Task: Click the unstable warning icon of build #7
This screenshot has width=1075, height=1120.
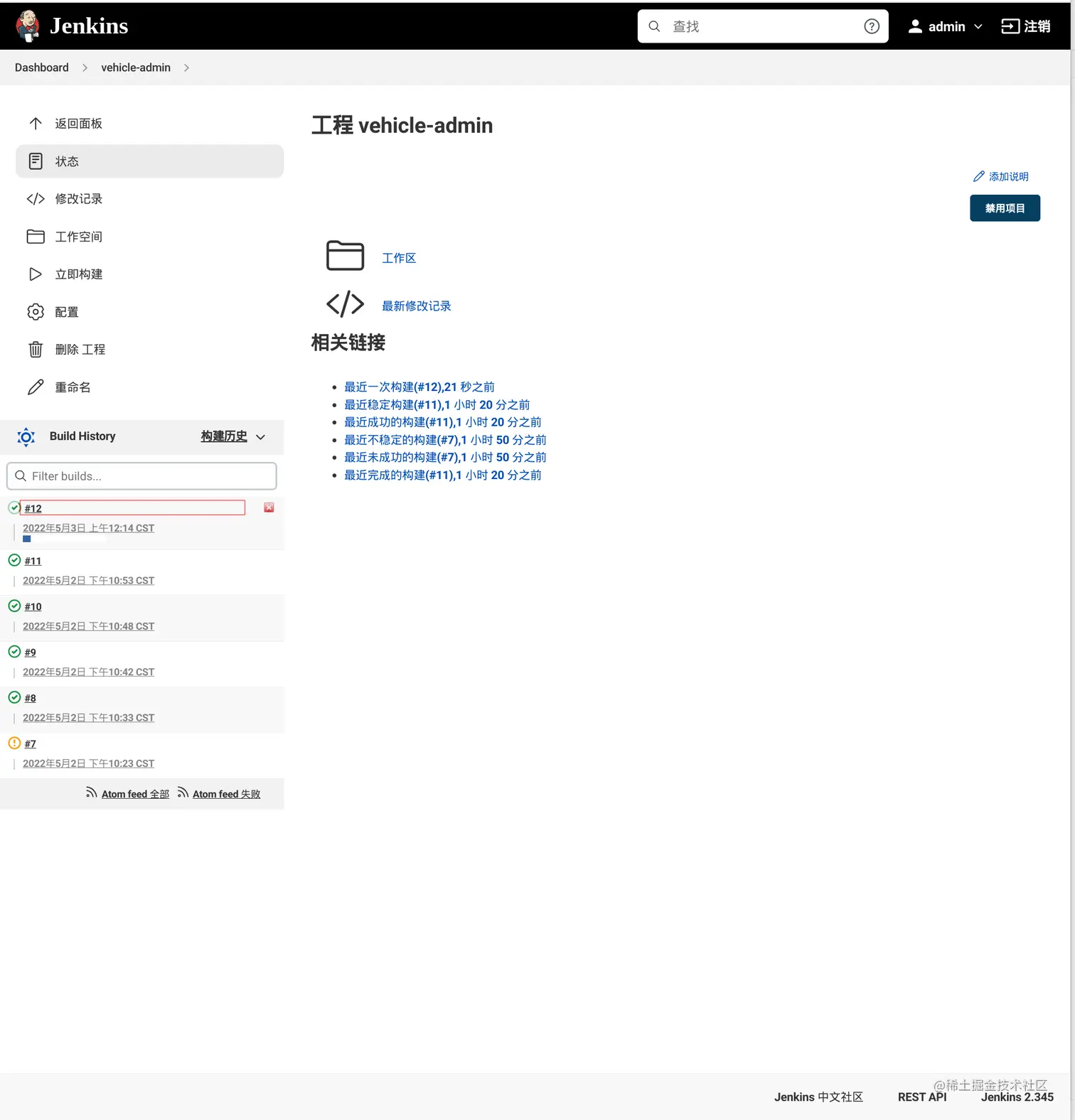Action: (x=14, y=743)
